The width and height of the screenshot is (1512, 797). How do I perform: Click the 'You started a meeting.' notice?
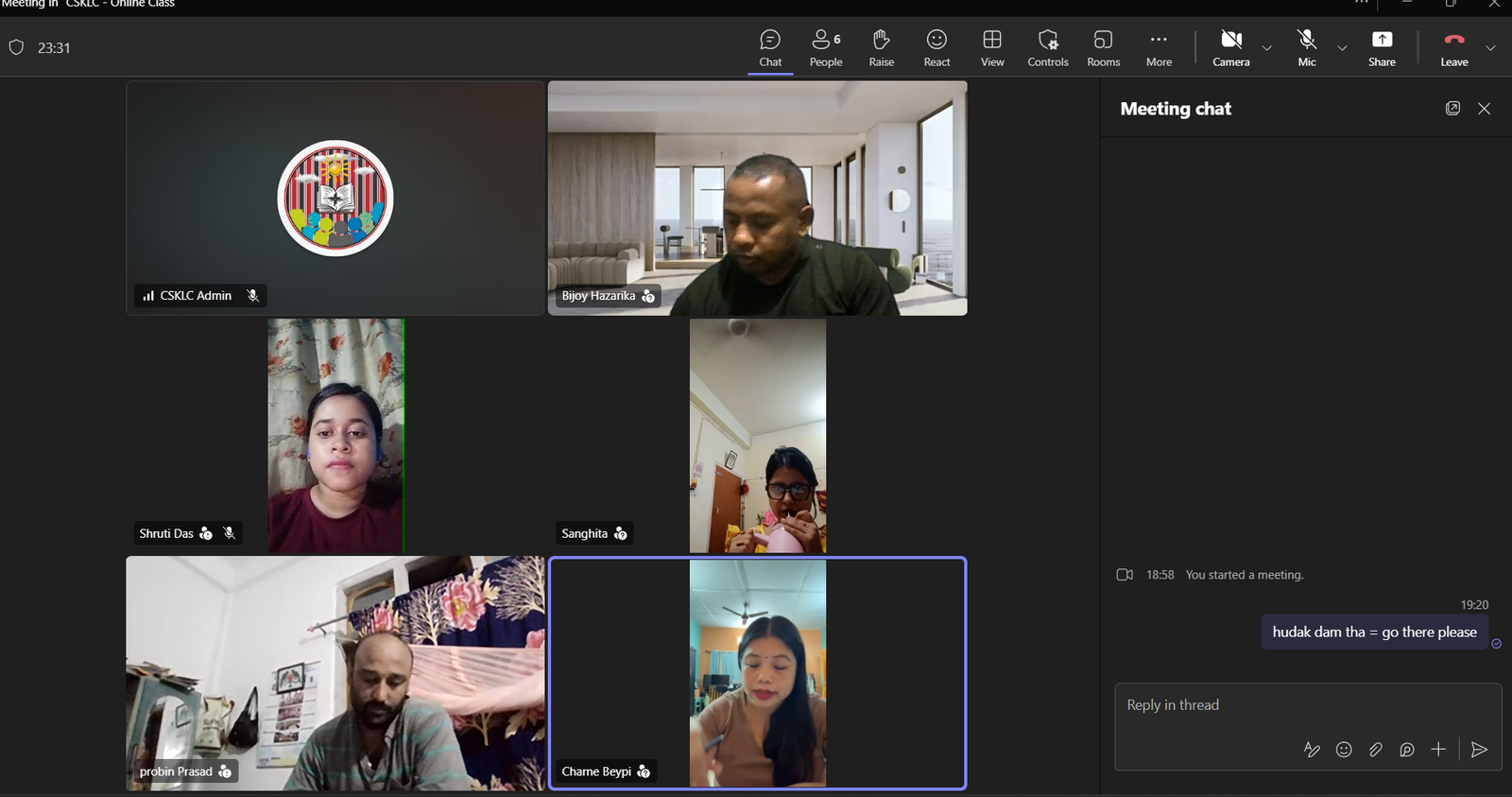point(1245,575)
